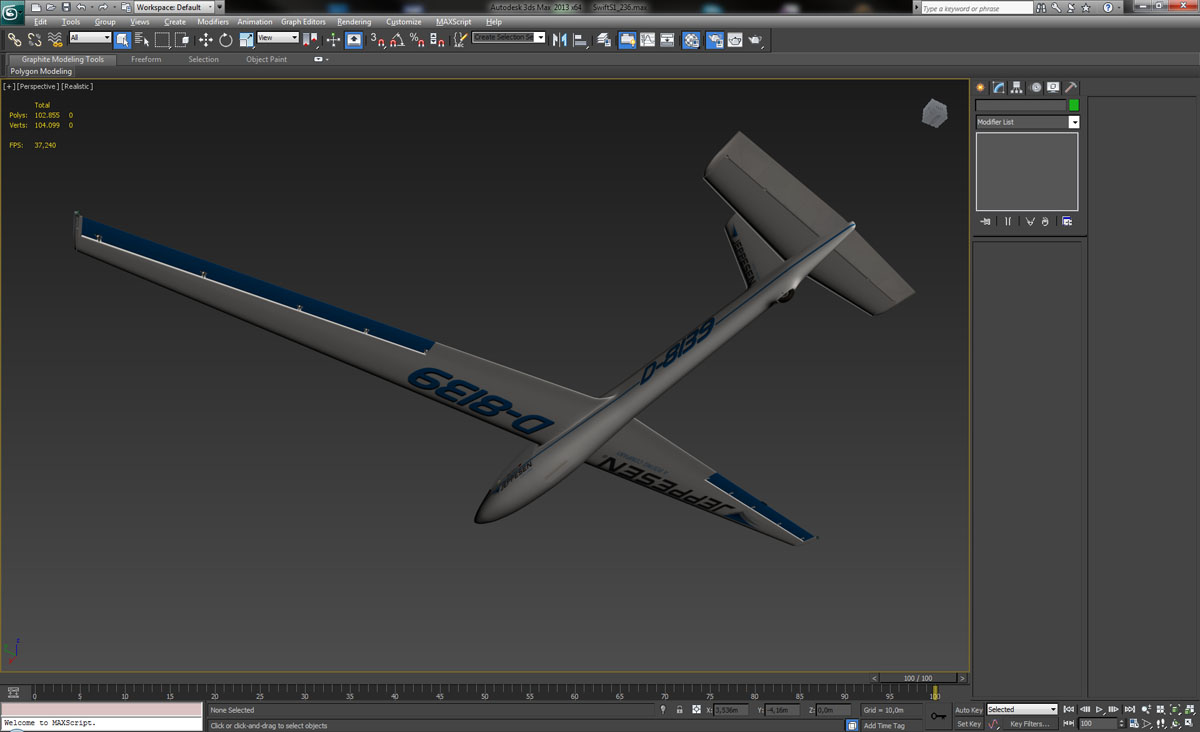Click the Set Key button
Viewport: 1200px width, 732px height.
(968, 724)
